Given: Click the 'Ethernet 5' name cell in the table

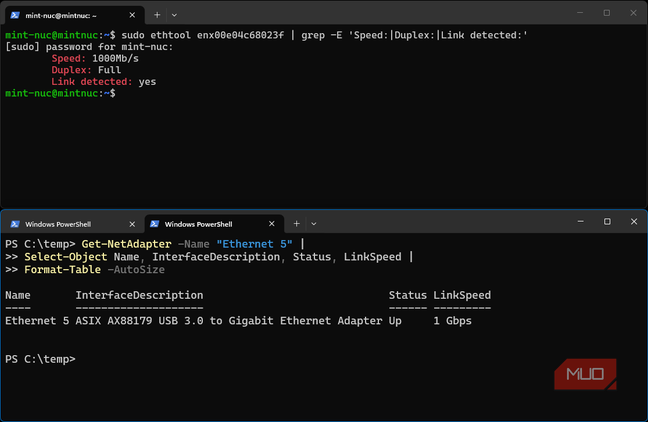Looking at the screenshot, I should (37, 321).
